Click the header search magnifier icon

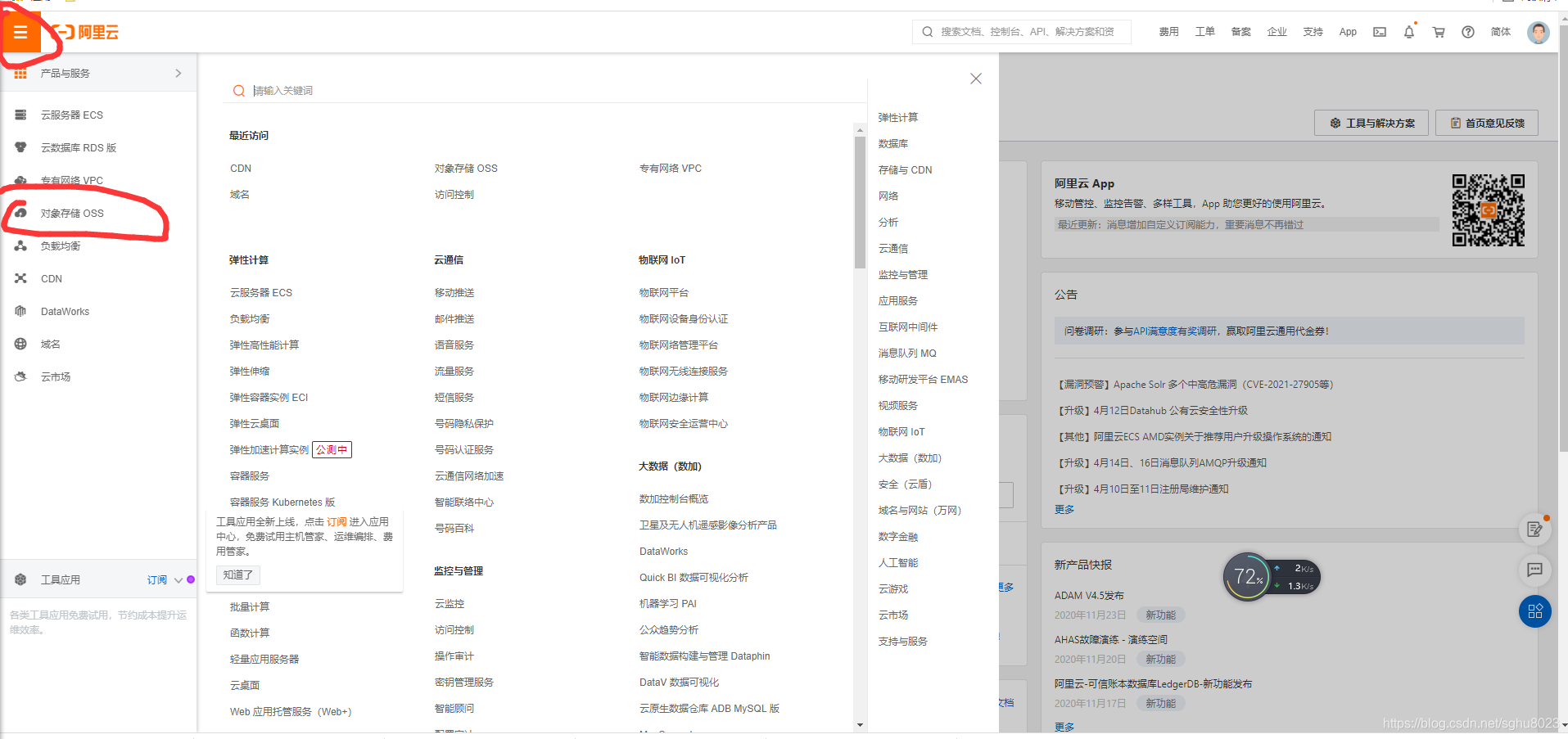(x=928, y=32)
